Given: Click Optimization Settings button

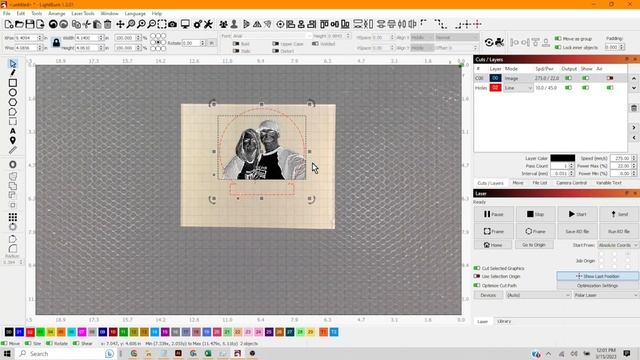Looking at the screenshot, I should 598,285.
